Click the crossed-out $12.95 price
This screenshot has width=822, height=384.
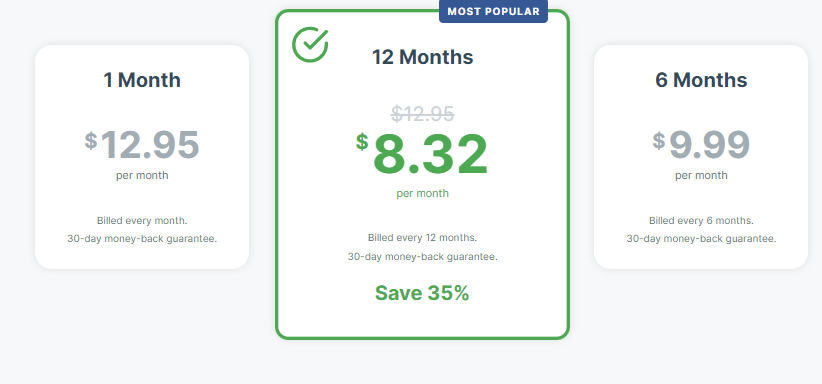423,113
